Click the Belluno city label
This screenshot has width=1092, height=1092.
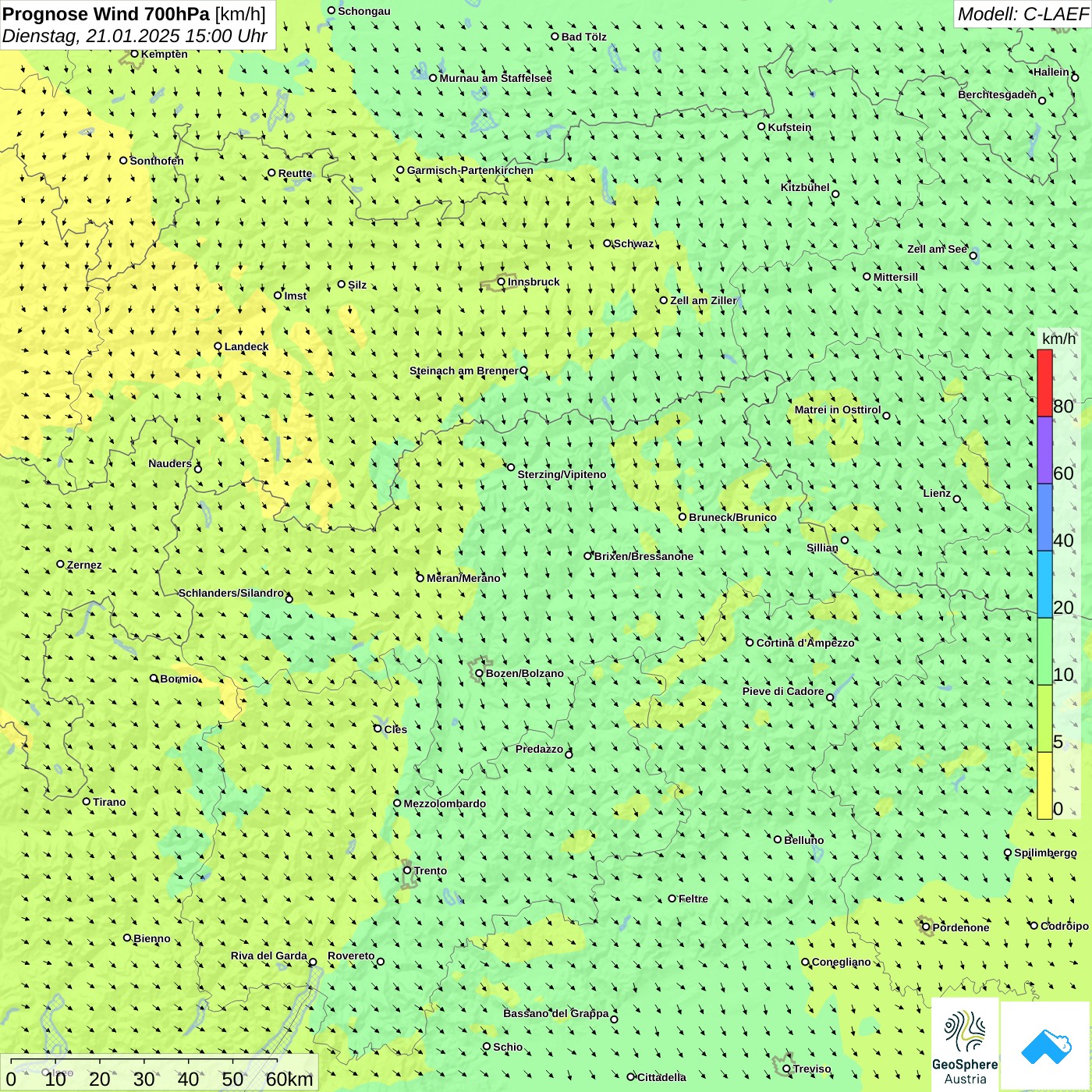tap(803, 840)
